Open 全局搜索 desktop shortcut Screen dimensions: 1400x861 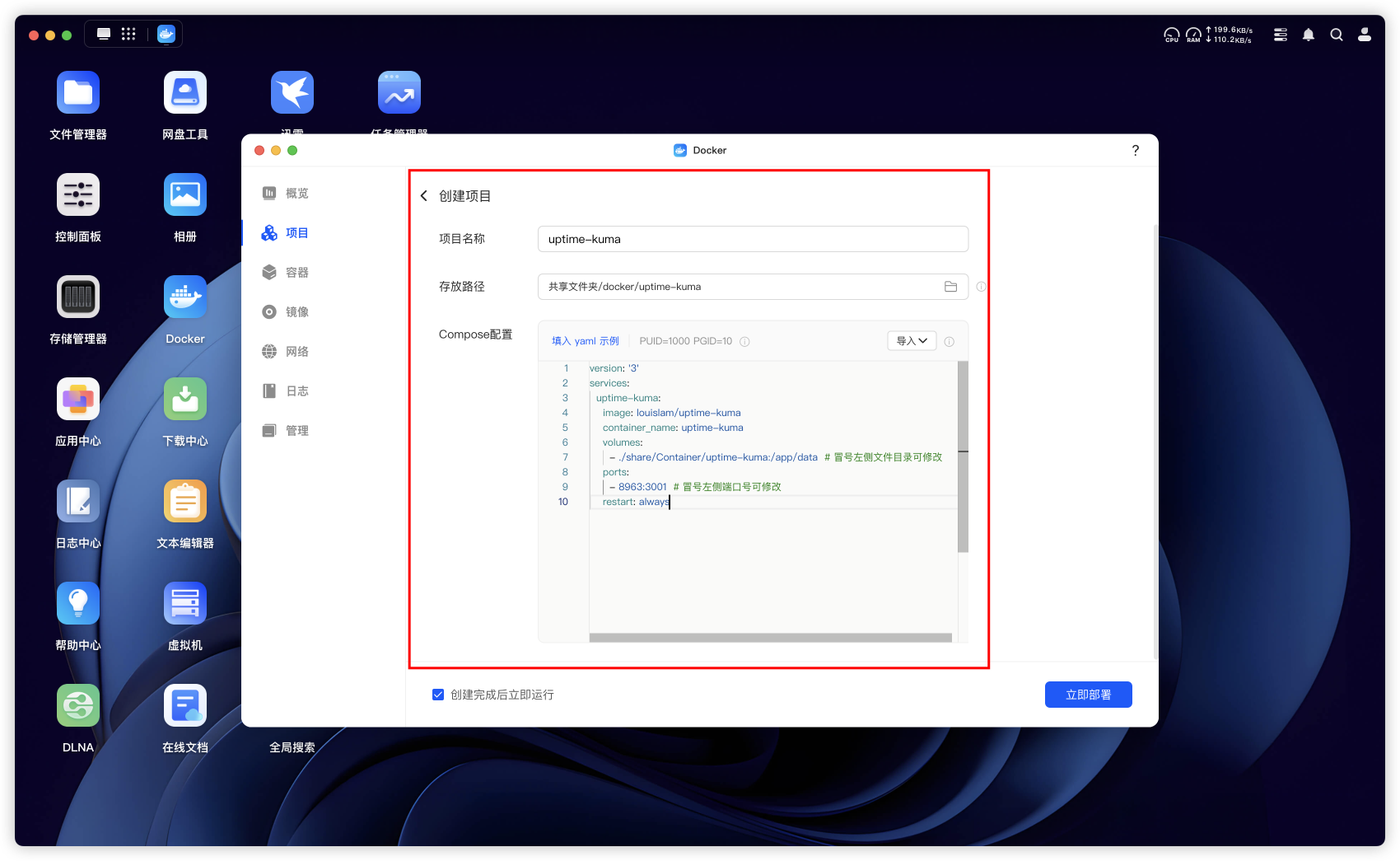pyautogui.click(x=292, y=747)
